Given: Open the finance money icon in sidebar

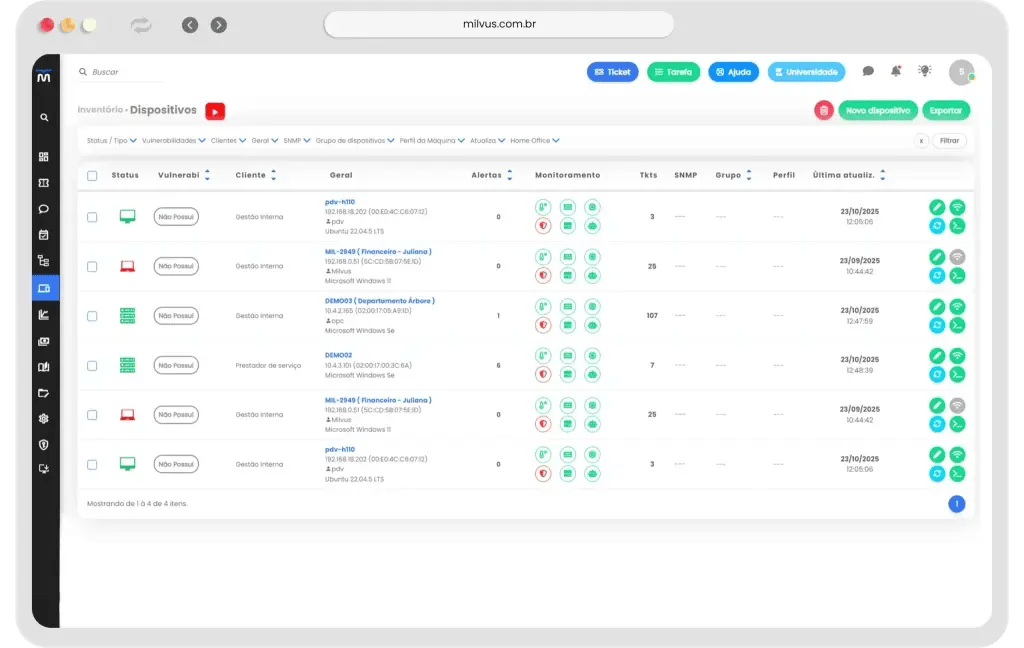Looking at the screenshot, I should [44, 341].
